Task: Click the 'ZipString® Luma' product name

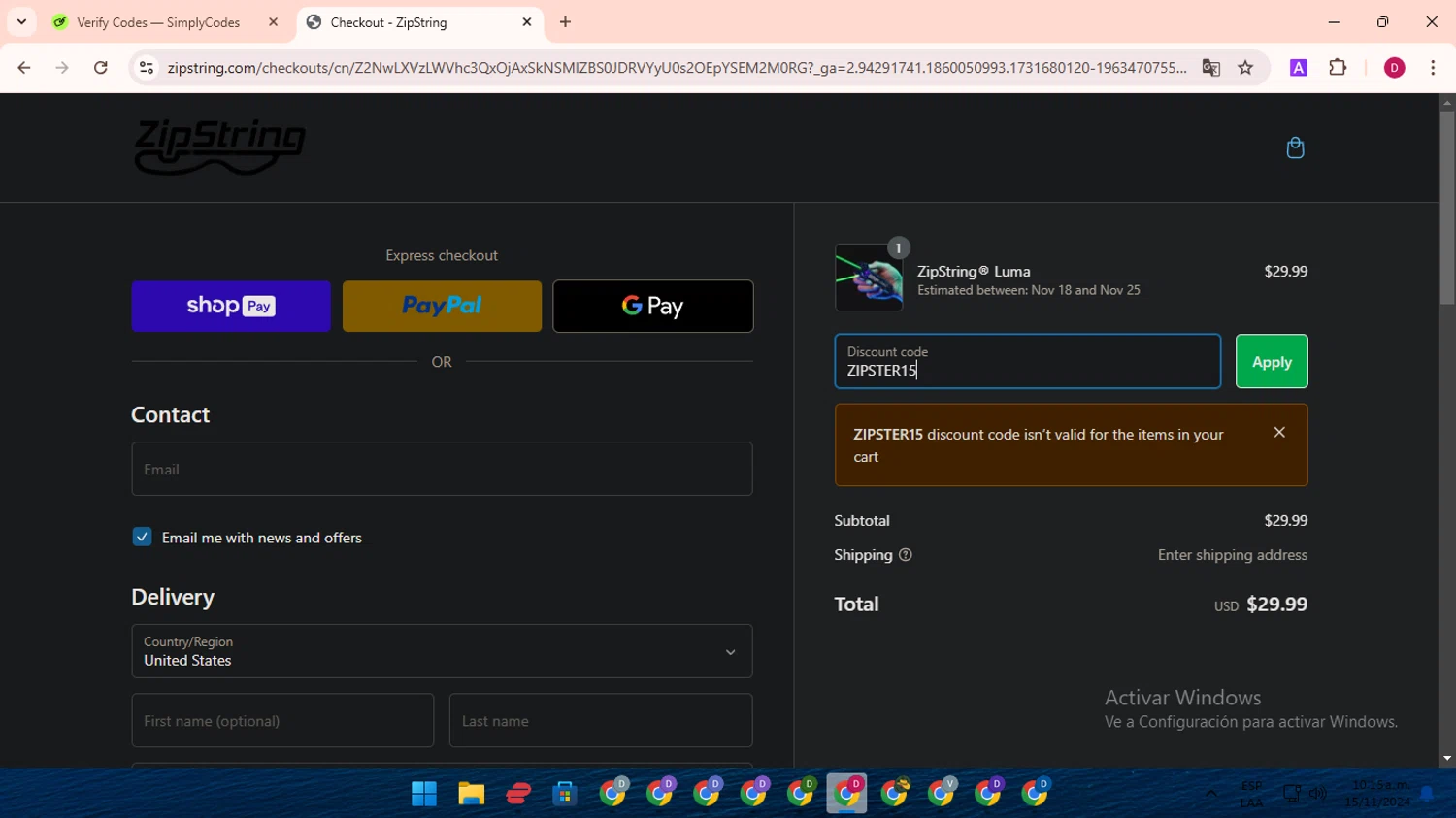Action: (x=974, y=272)
